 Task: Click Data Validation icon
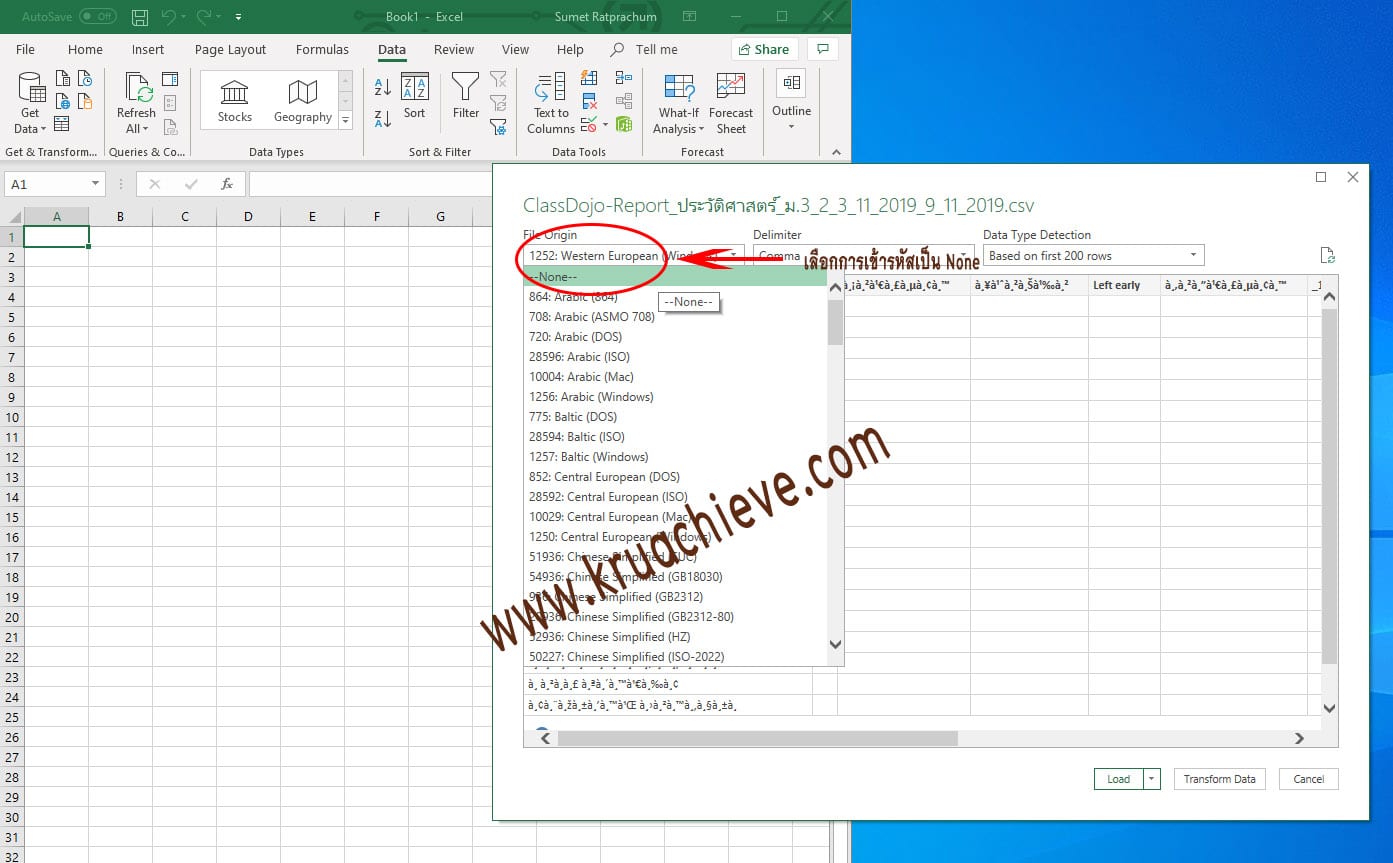590,124
